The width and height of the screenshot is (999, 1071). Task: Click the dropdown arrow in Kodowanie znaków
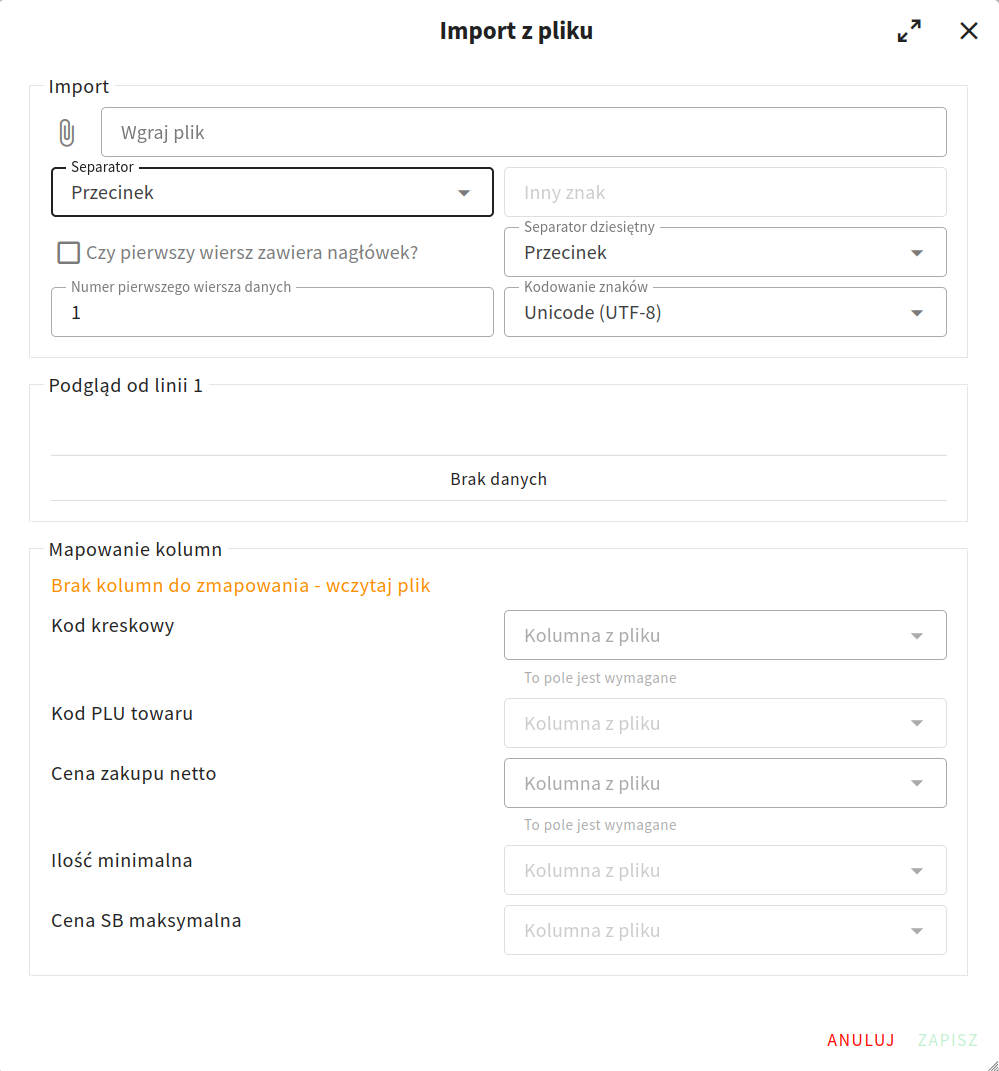click(917, 313)
